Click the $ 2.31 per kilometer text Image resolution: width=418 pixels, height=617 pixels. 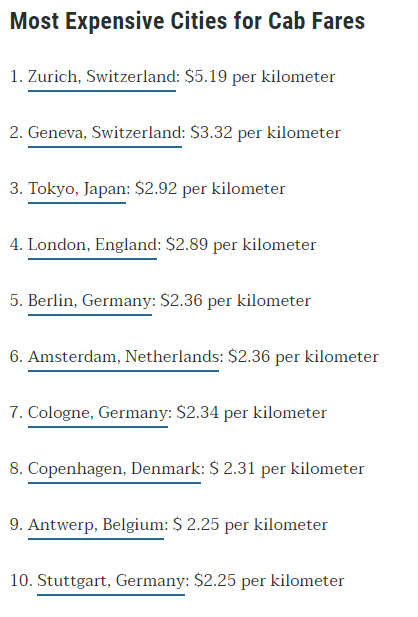click(287, 469)
